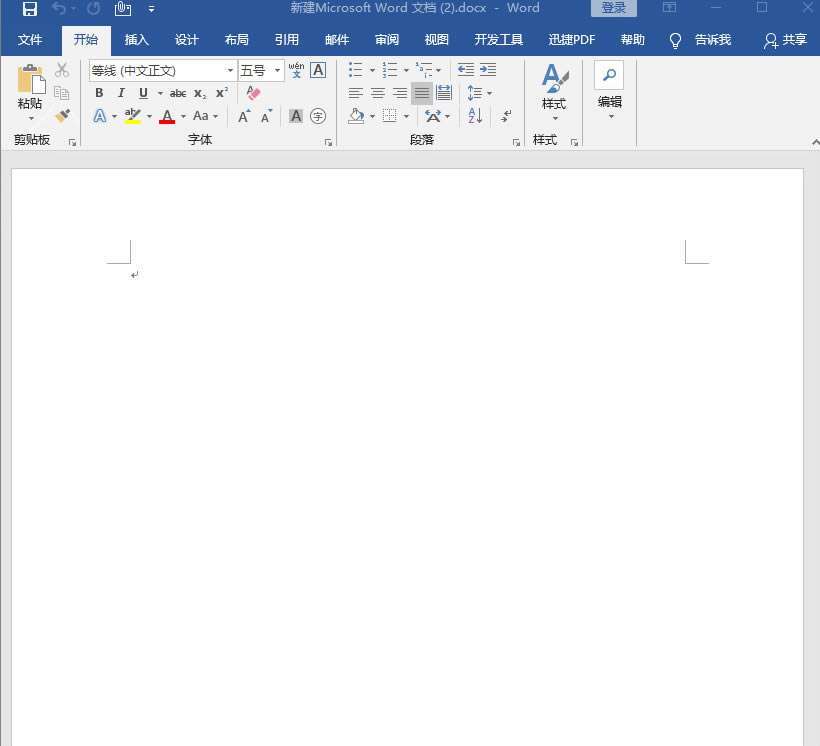Click the Clear Formatting eraser icon
This screenshot has height=746, width=820.
click(x=253, y=93)
